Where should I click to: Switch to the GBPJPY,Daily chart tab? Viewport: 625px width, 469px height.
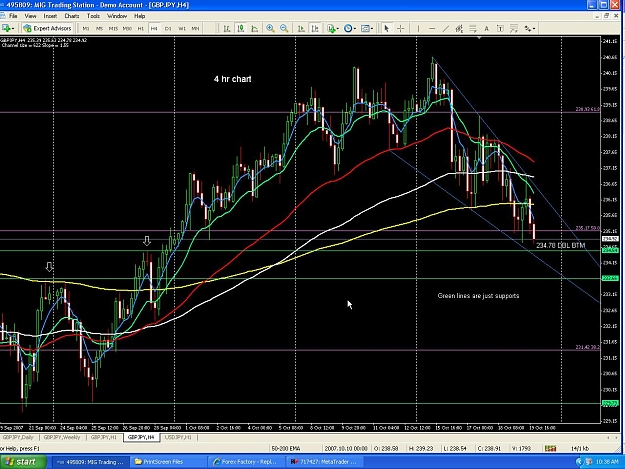[18, 438]
